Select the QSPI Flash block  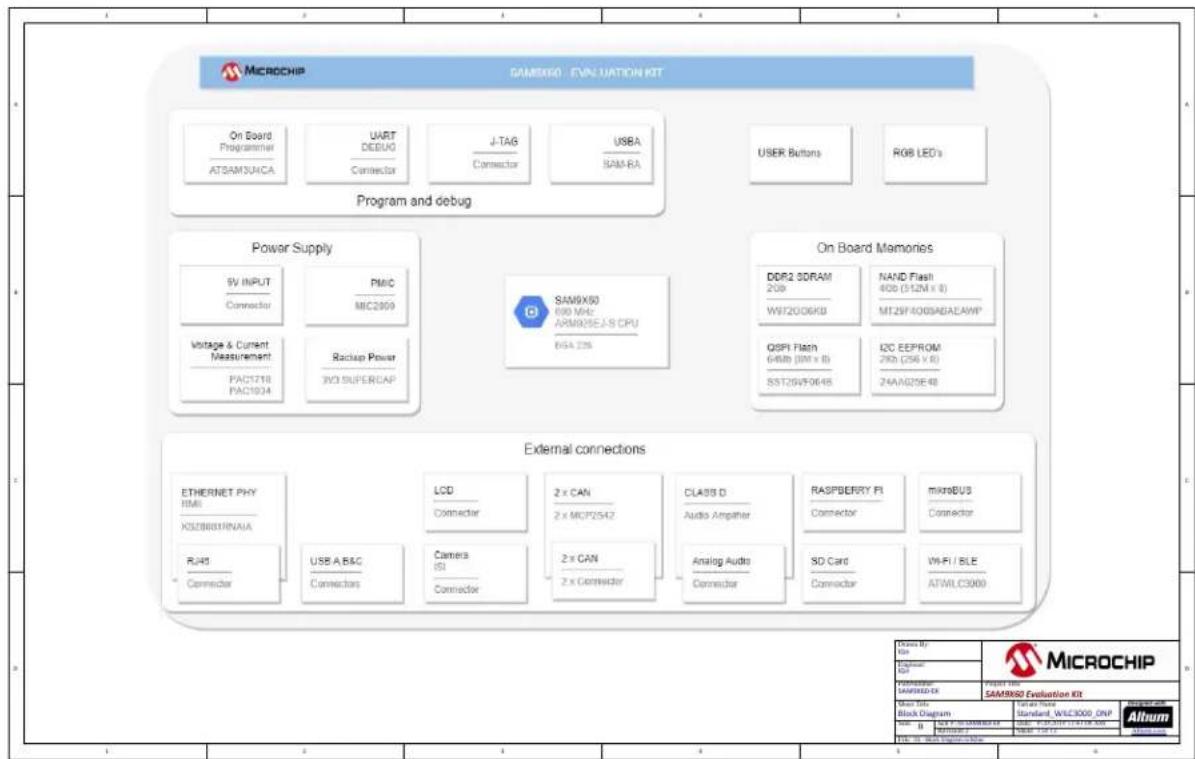(809, 365)
